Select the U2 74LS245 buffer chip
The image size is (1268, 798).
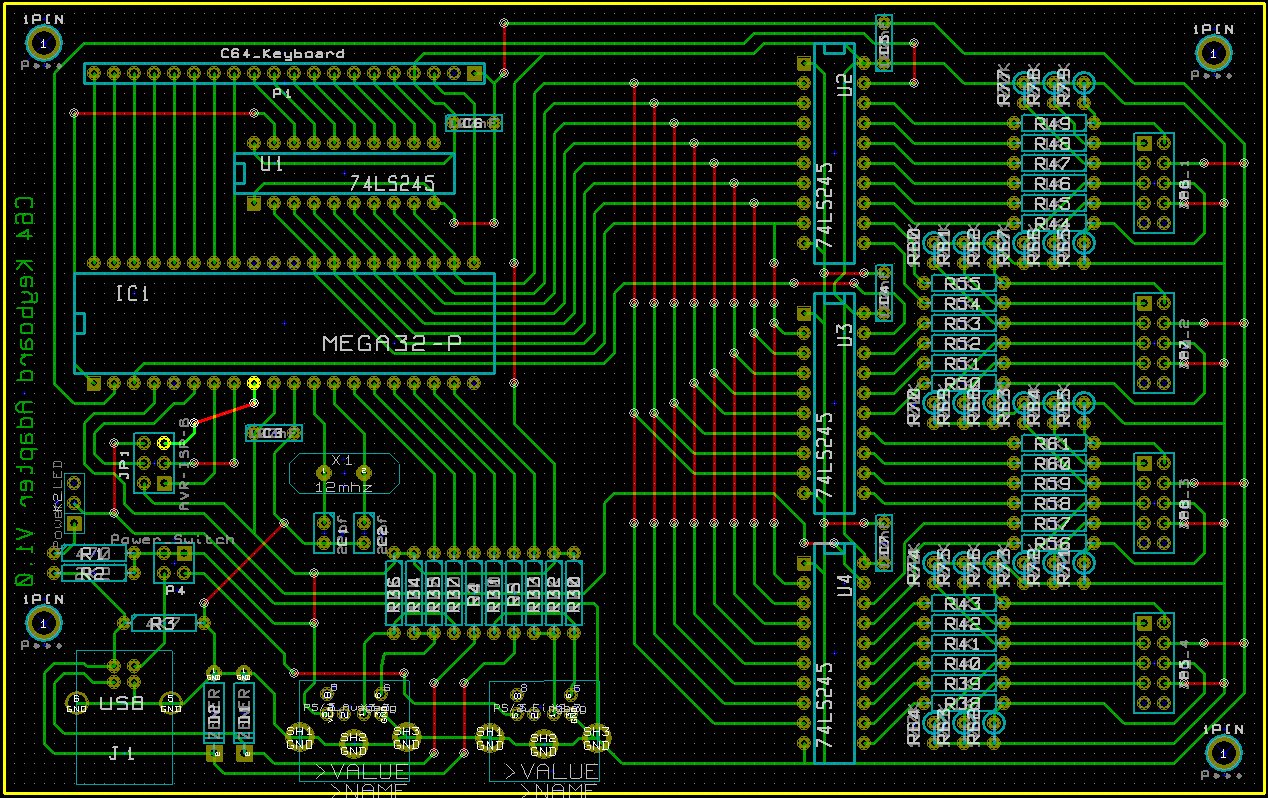pos(834,153)
